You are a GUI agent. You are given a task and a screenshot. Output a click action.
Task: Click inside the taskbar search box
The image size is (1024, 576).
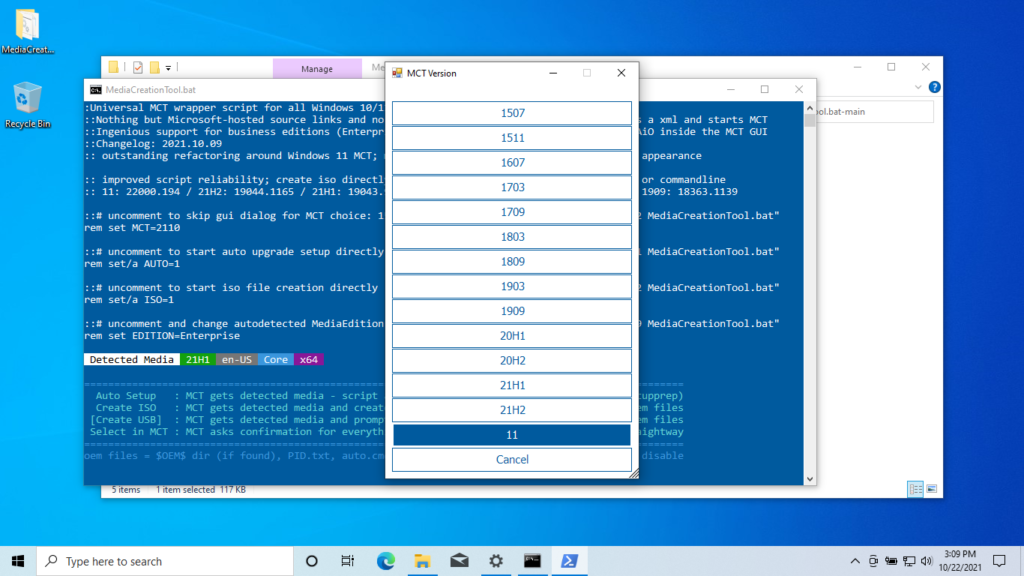point(165,560)
